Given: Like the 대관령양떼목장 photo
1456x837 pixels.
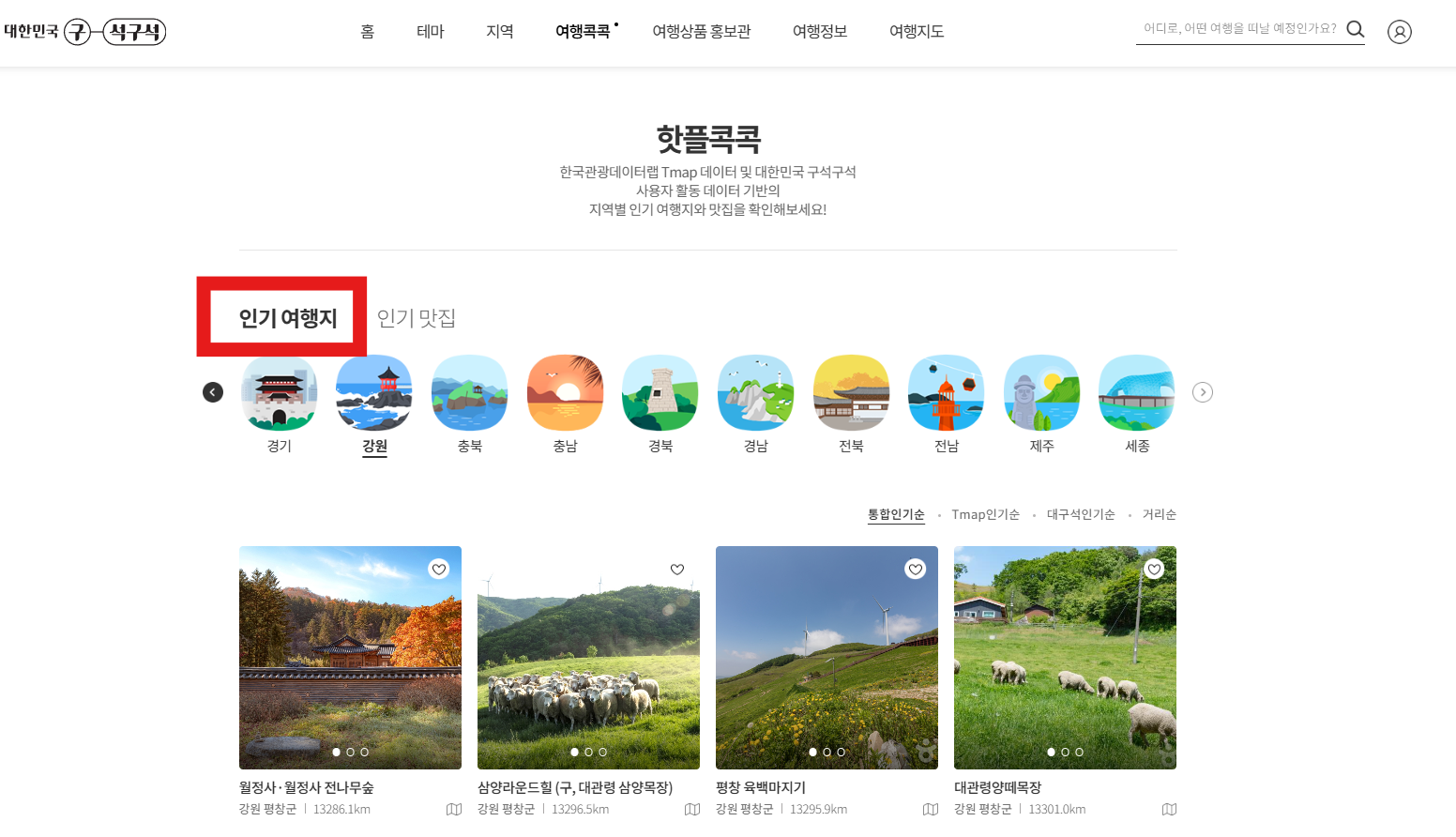Looking at the screenshot, I should pos(1154,569).
